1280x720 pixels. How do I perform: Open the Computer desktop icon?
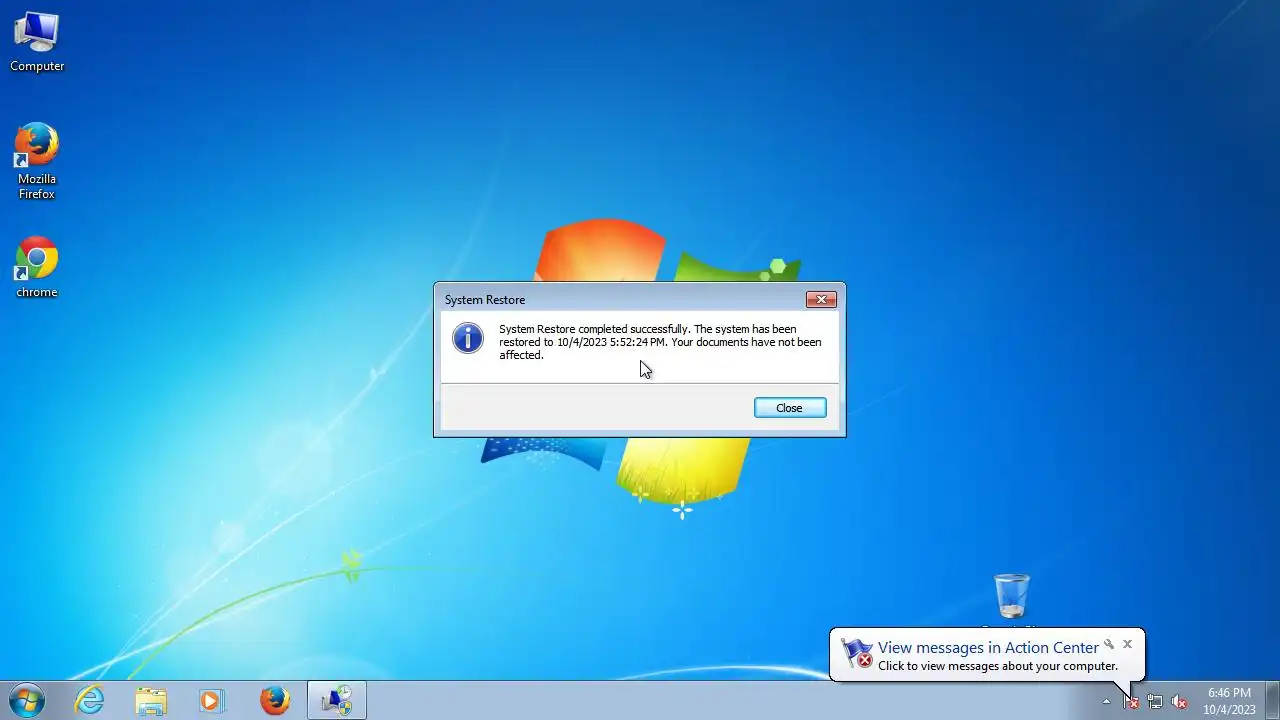pos(37,42)
